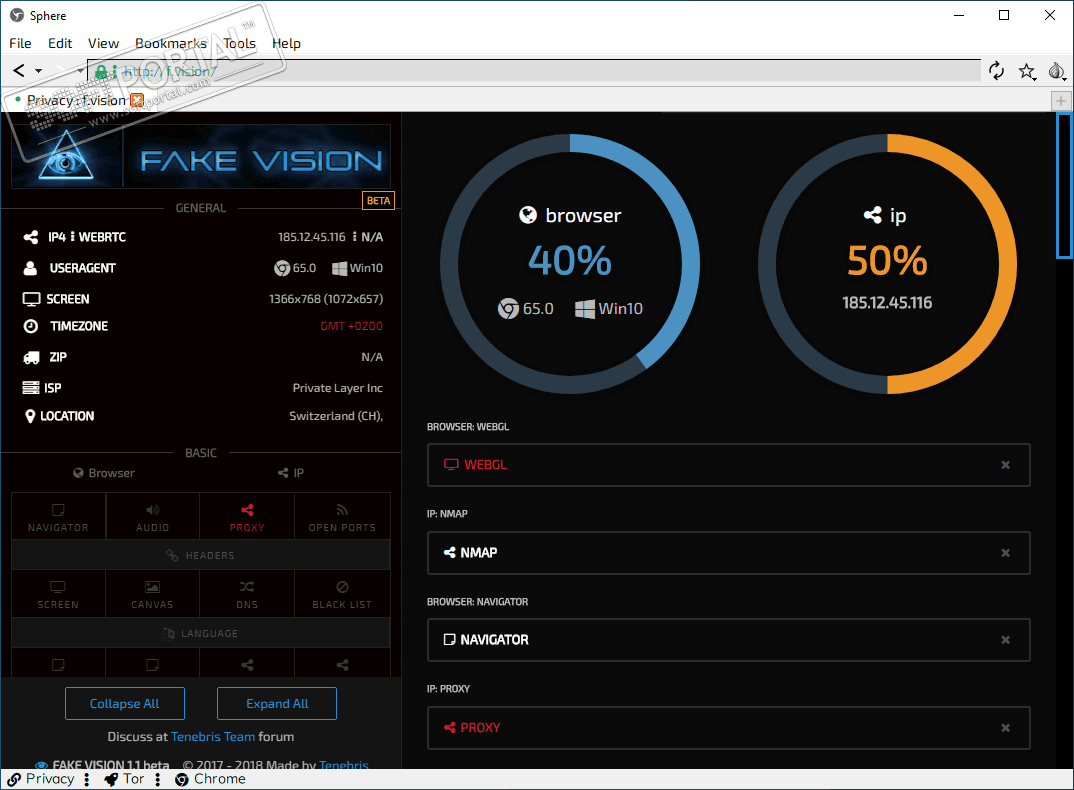Open the dots menu after Tor
Image resolution: width=1074 pixels, height=790 pixels.
[158, 780]
